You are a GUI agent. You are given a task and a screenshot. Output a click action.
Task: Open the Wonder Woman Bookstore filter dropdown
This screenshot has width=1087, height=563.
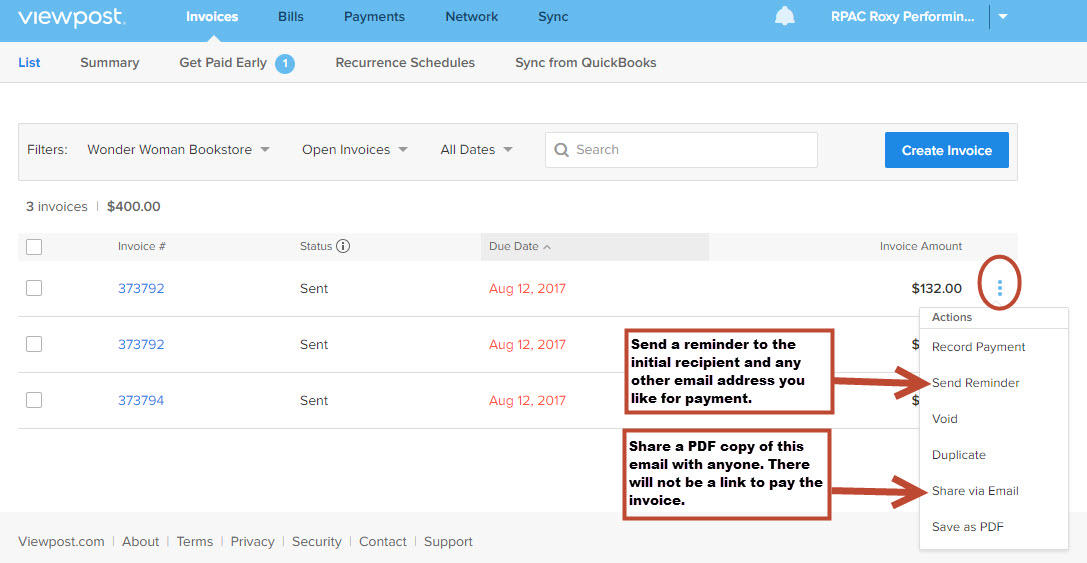click(x=178, y=150)
